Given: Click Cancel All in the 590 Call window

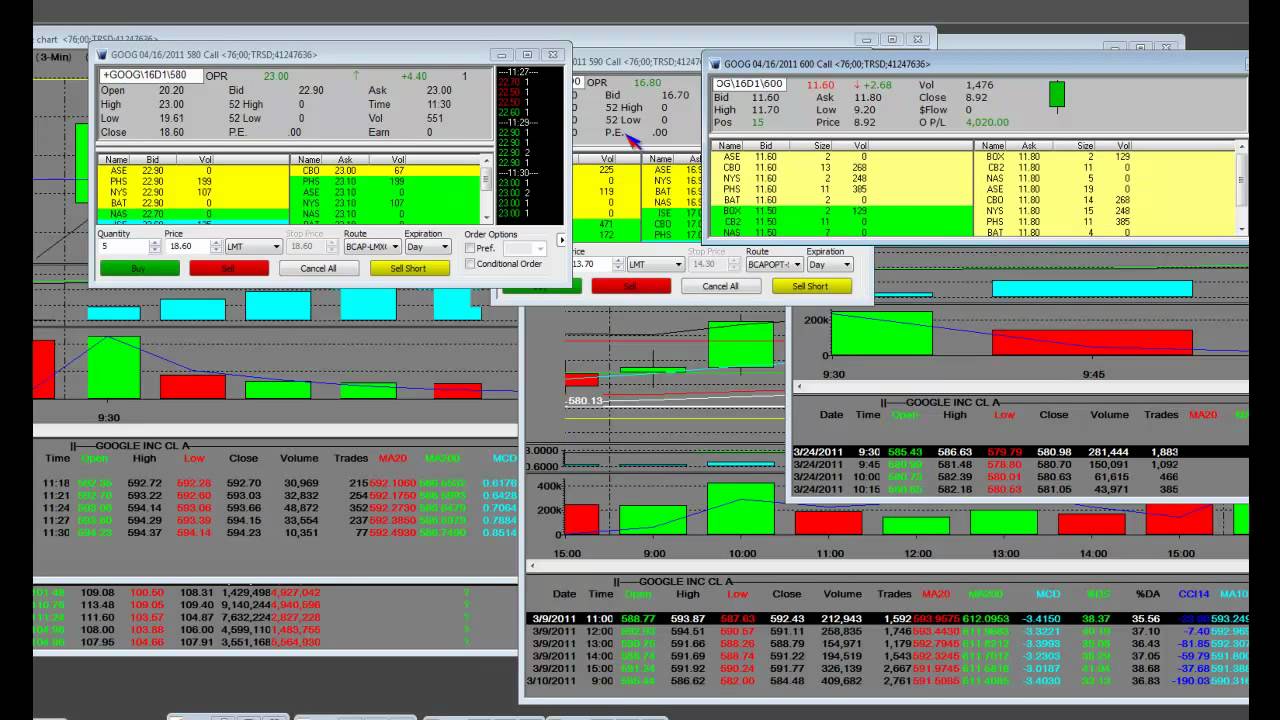Looking at the screenshot, I should (x=720, y=286).
